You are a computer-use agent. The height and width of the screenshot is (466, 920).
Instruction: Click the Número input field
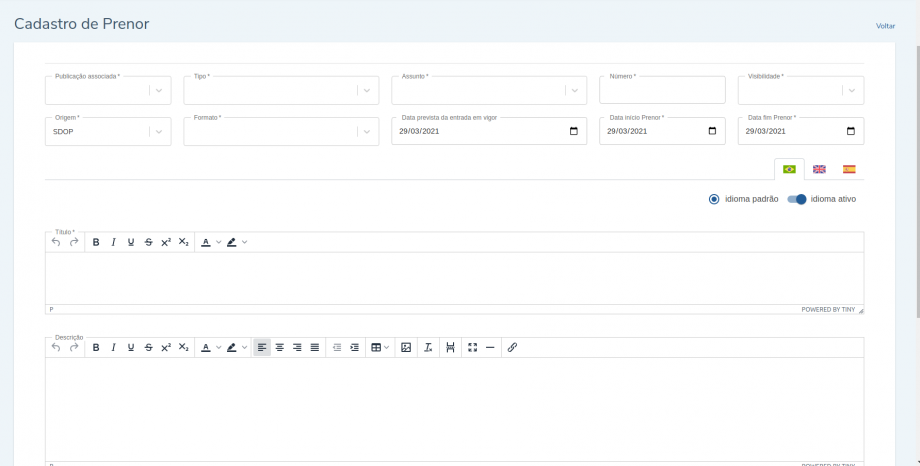[x=662, y=91]
